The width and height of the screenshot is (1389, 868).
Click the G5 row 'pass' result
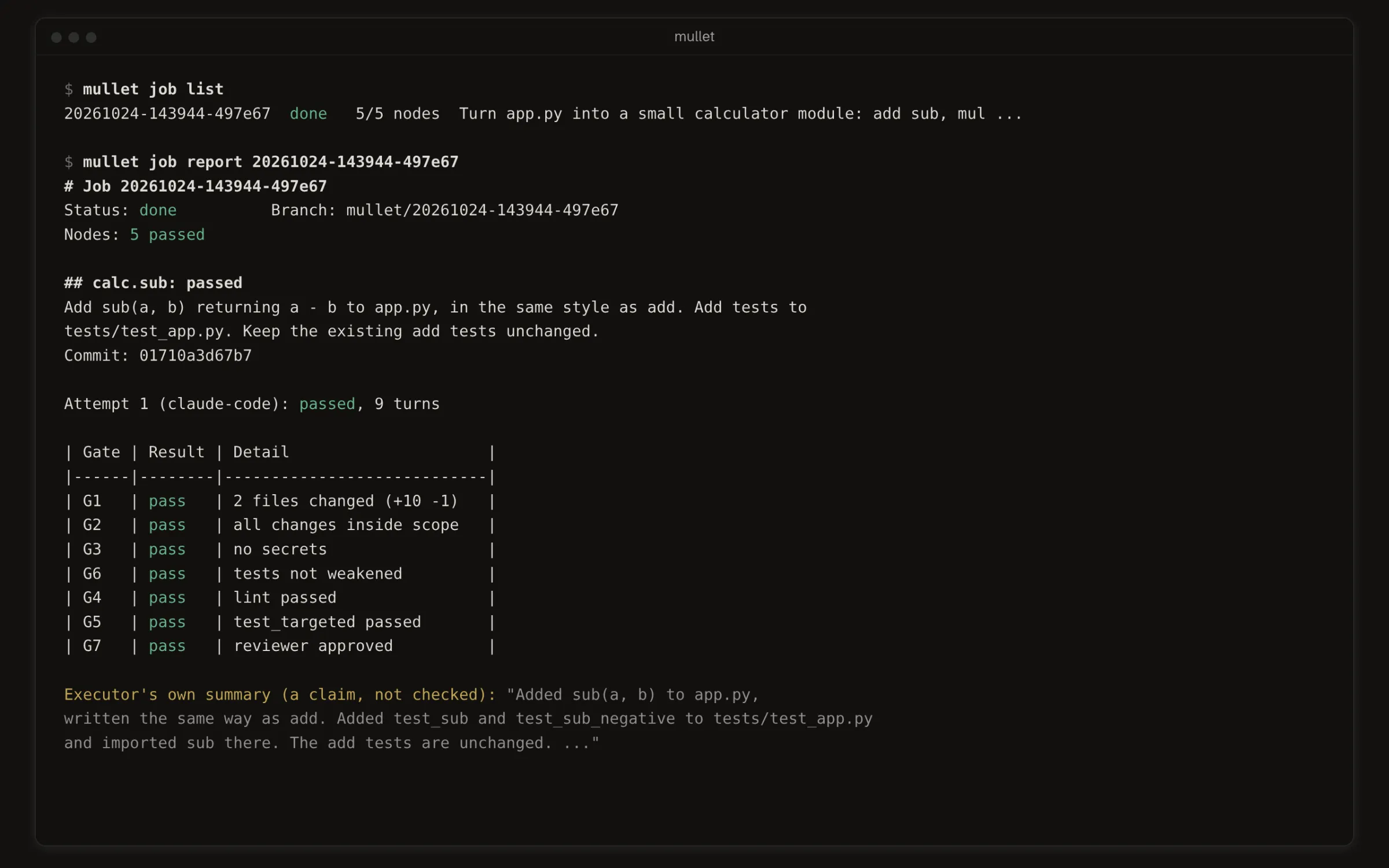coord(167,622)
